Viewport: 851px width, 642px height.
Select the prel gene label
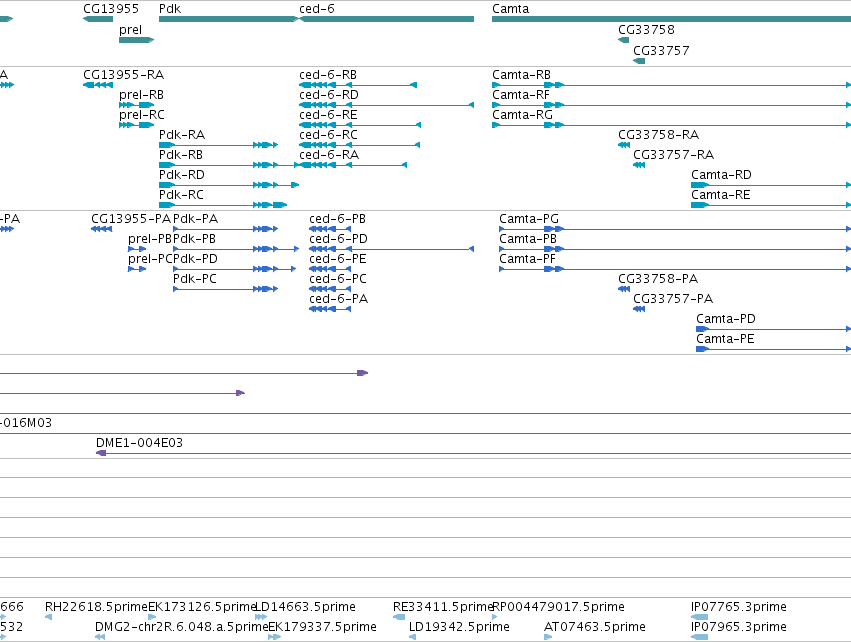(130, 30)
